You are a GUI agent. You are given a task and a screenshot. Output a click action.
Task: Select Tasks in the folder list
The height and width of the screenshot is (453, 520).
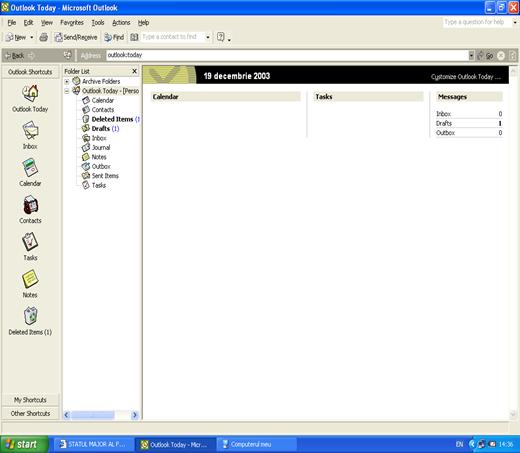pyautogui.click(x=99, y=185)
